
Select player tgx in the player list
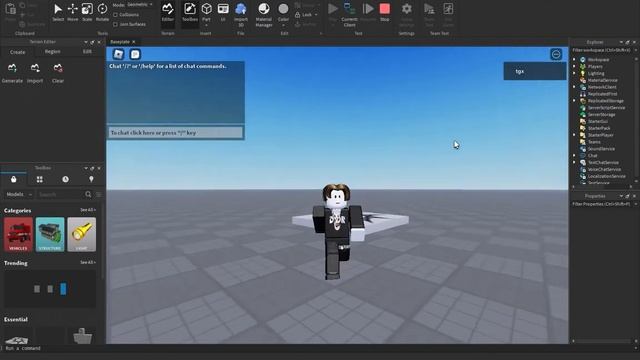coord(535,71)
